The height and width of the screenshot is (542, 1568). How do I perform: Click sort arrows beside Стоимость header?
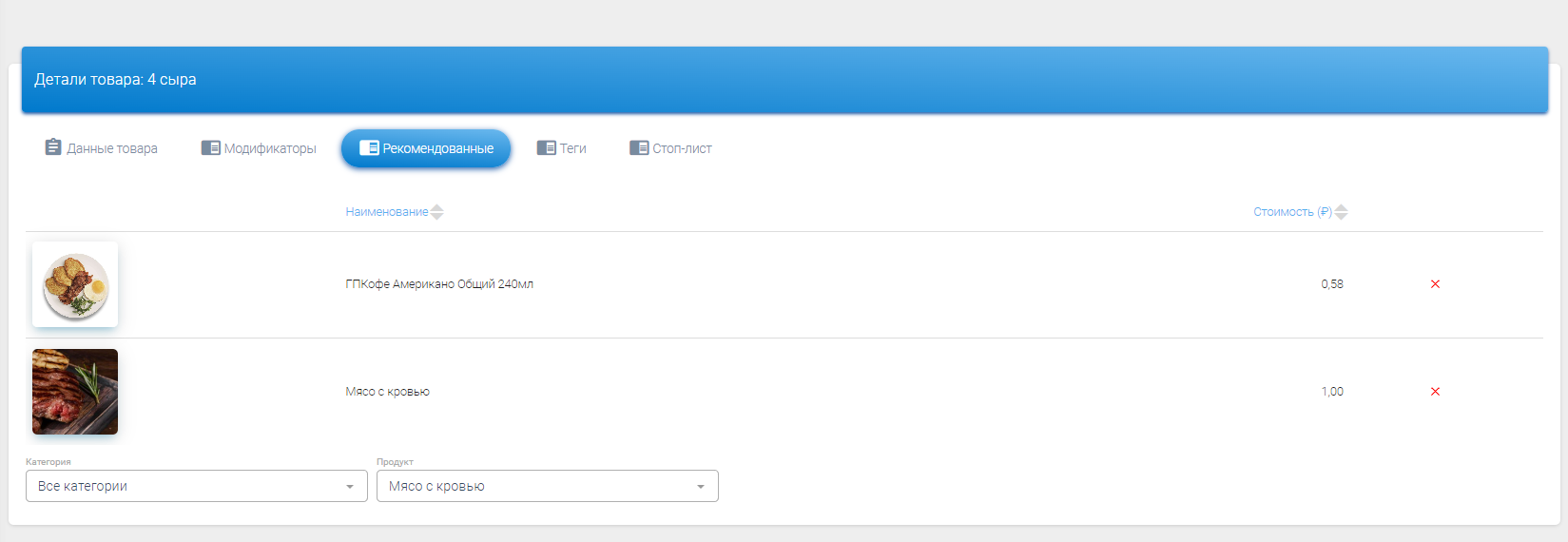tap(1341, 212)
